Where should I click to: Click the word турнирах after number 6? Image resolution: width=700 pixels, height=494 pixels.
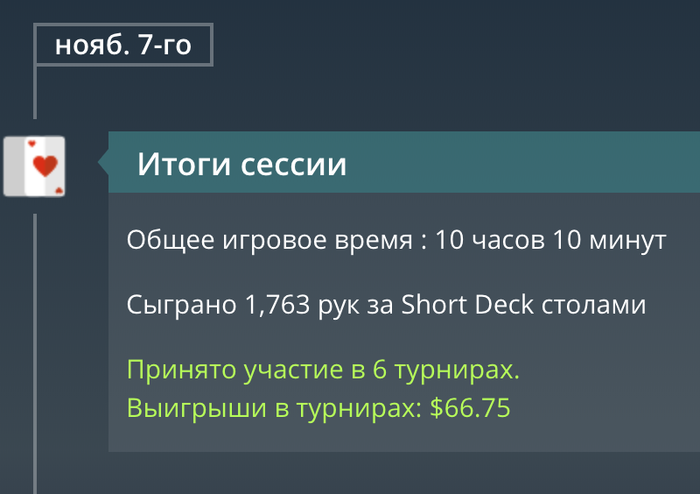point(457,370)
